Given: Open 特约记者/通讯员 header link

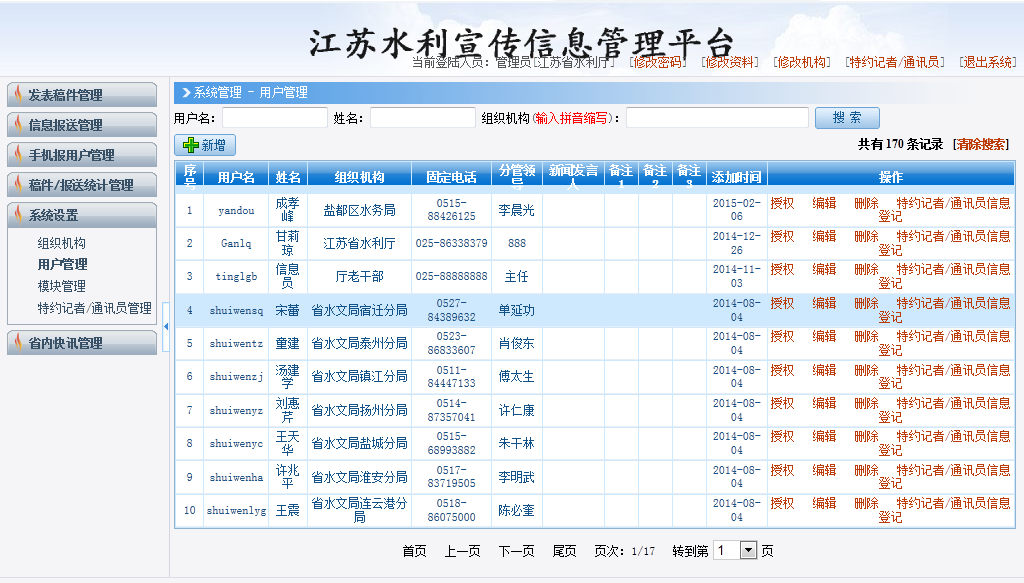Looking at the screenshot, I should (x=895, y=62).
